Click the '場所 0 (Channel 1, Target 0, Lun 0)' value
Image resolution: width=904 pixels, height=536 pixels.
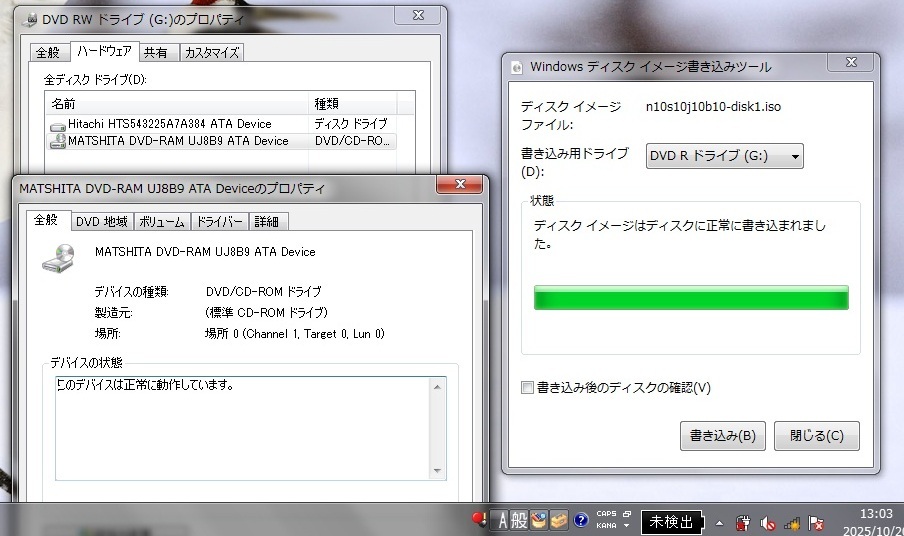pyautogui.click(x=295, y=334)
